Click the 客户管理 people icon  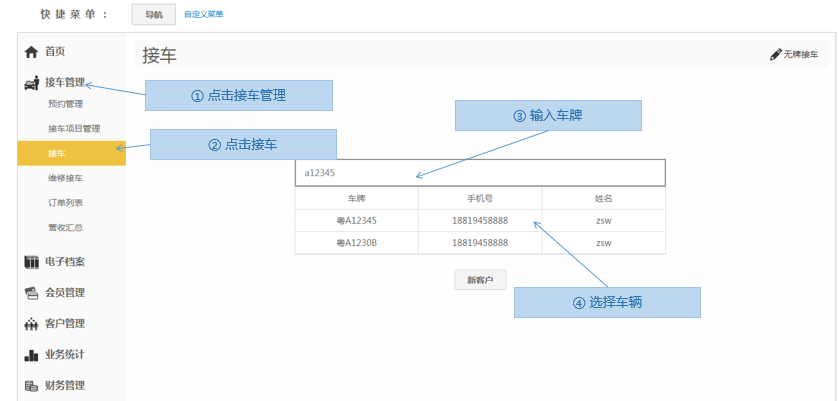[x=32, y=324]
